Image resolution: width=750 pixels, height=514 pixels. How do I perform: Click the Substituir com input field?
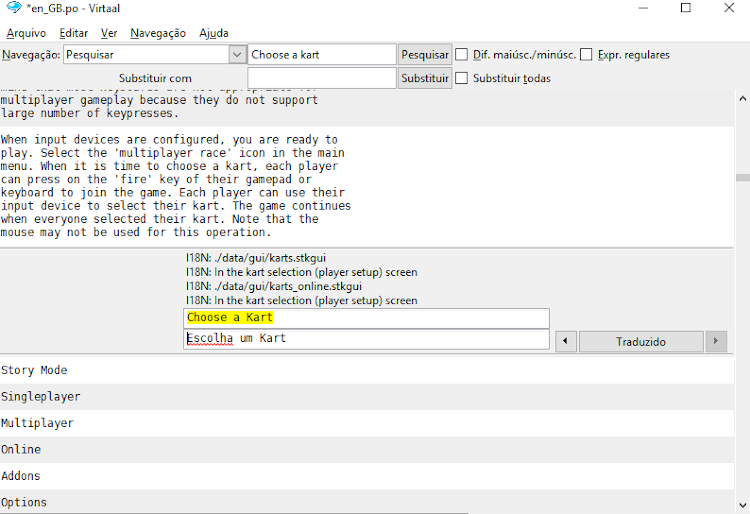322,78
